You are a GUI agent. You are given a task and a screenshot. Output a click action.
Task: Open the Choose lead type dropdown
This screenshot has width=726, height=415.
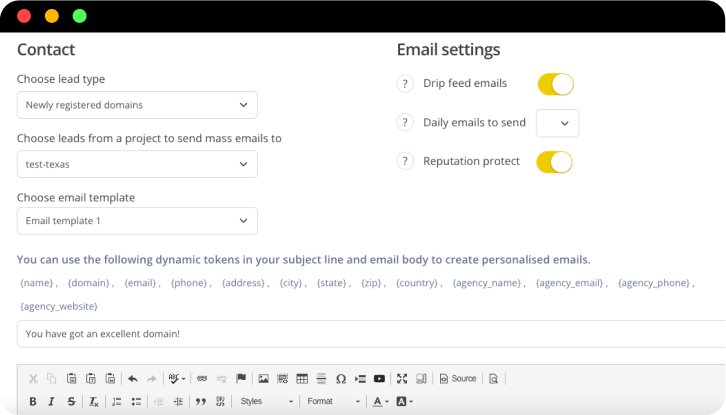tap(137, 105)
